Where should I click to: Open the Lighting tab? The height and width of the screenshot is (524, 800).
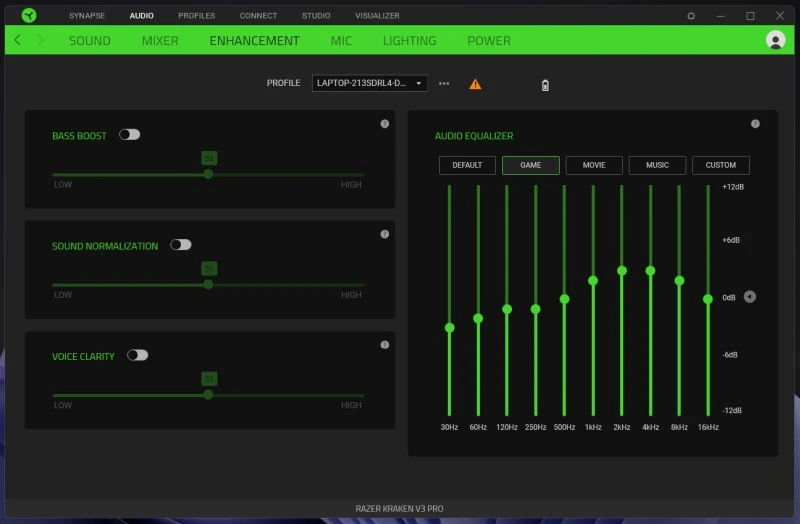tap(409, 41)
